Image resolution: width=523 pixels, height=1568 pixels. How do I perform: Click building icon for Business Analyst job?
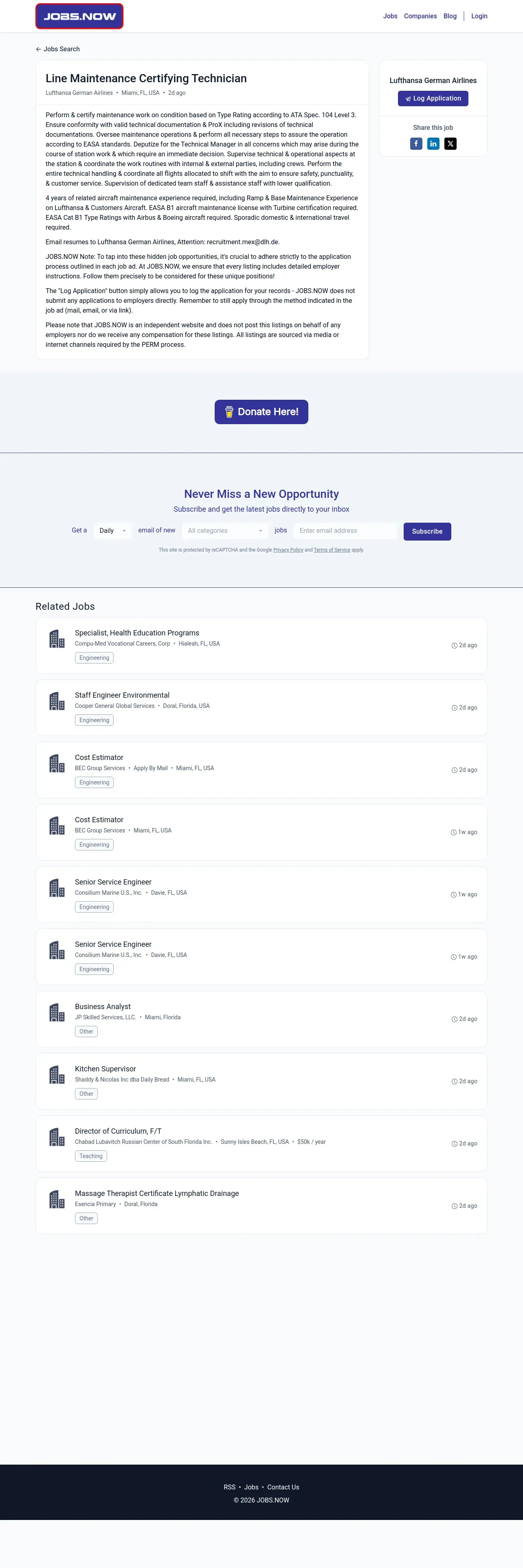click(57, 1012)
